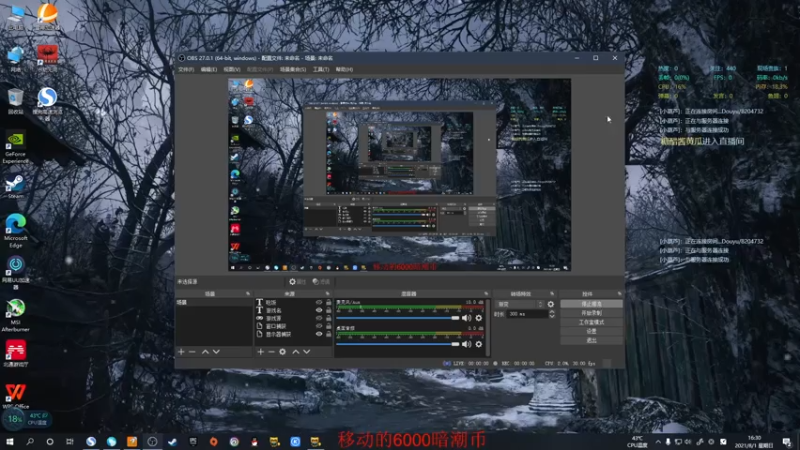Click Steam icon in the taskbar
Image resolution: width=800 pixels, height=450 pixels.
(172, 442)
